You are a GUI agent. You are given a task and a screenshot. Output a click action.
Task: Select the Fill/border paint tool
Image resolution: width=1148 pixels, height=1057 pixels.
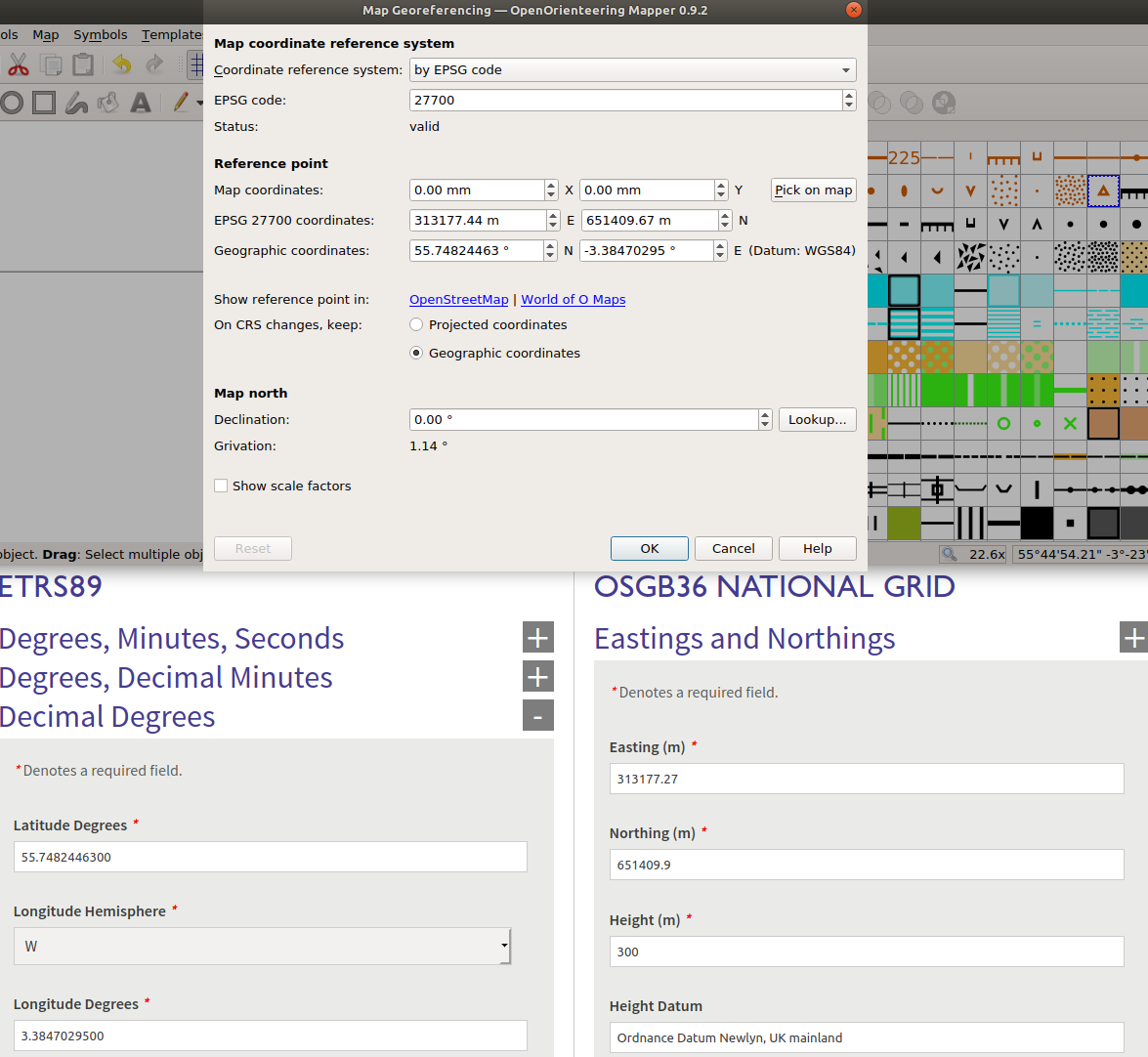pos(108,102)
